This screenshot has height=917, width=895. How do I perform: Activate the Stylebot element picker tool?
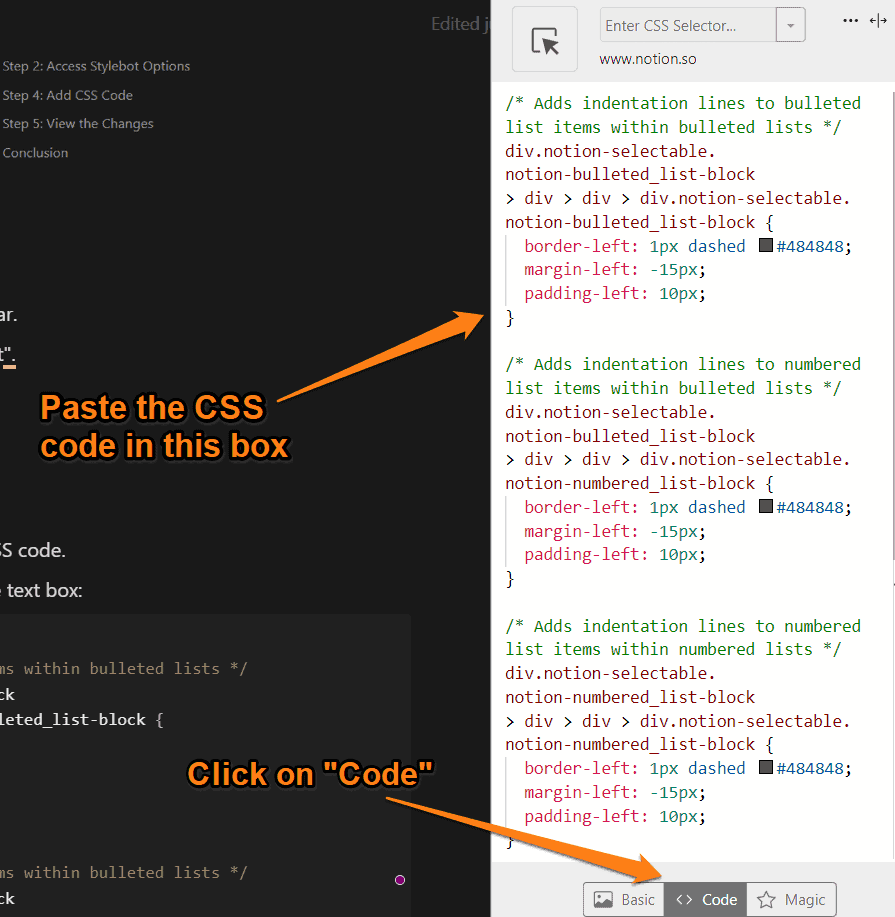pos(545,40)
